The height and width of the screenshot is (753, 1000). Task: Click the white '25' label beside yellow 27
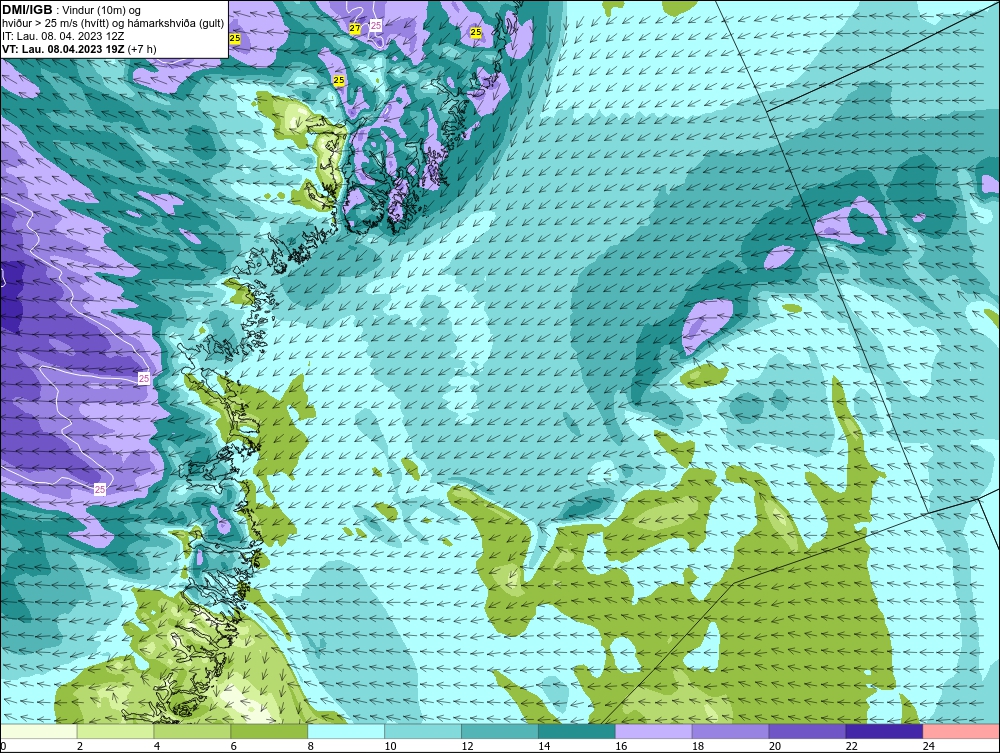pos(376,25)
